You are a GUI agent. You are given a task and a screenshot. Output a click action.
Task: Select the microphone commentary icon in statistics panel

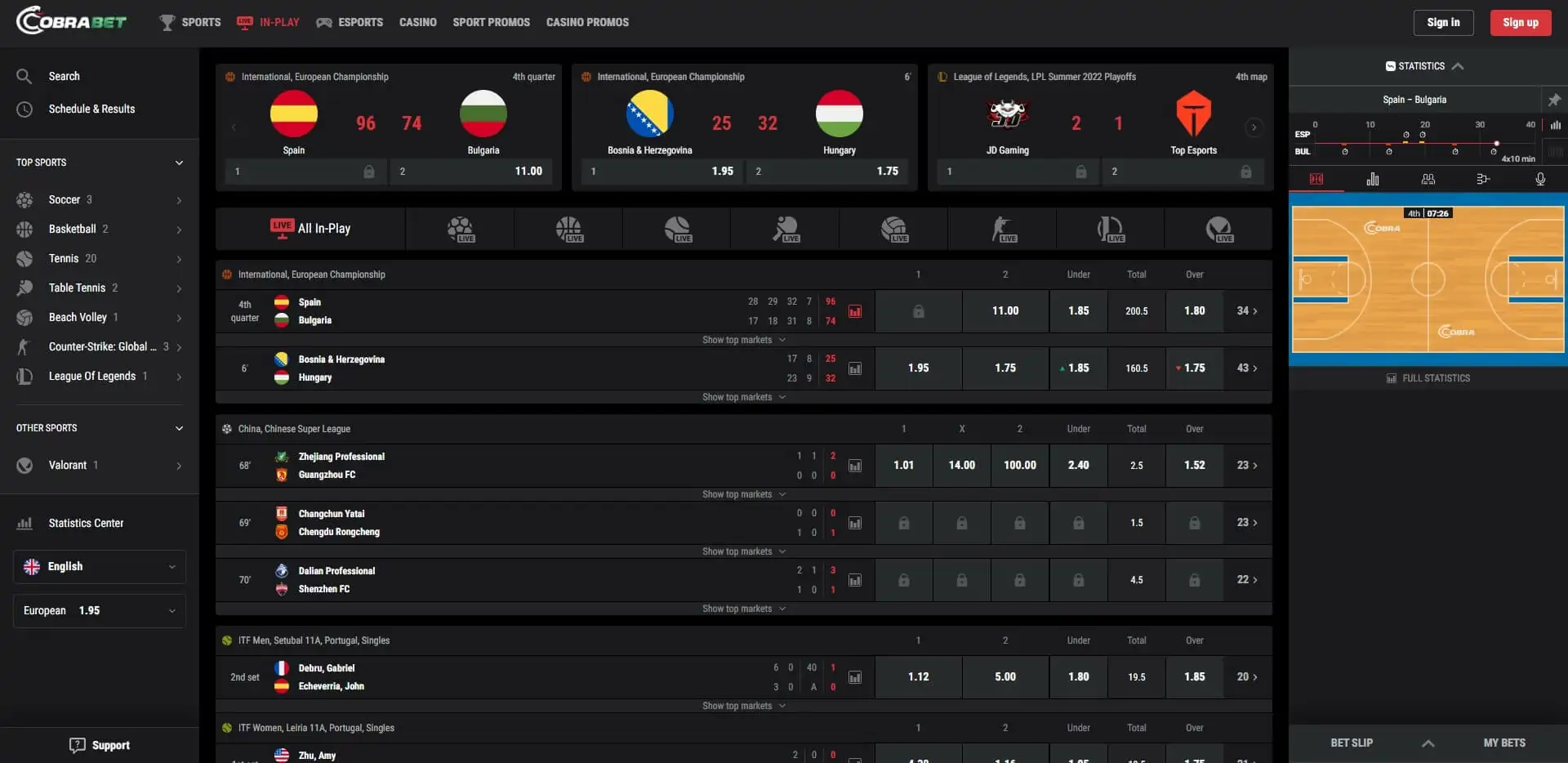click(1540, 179)
